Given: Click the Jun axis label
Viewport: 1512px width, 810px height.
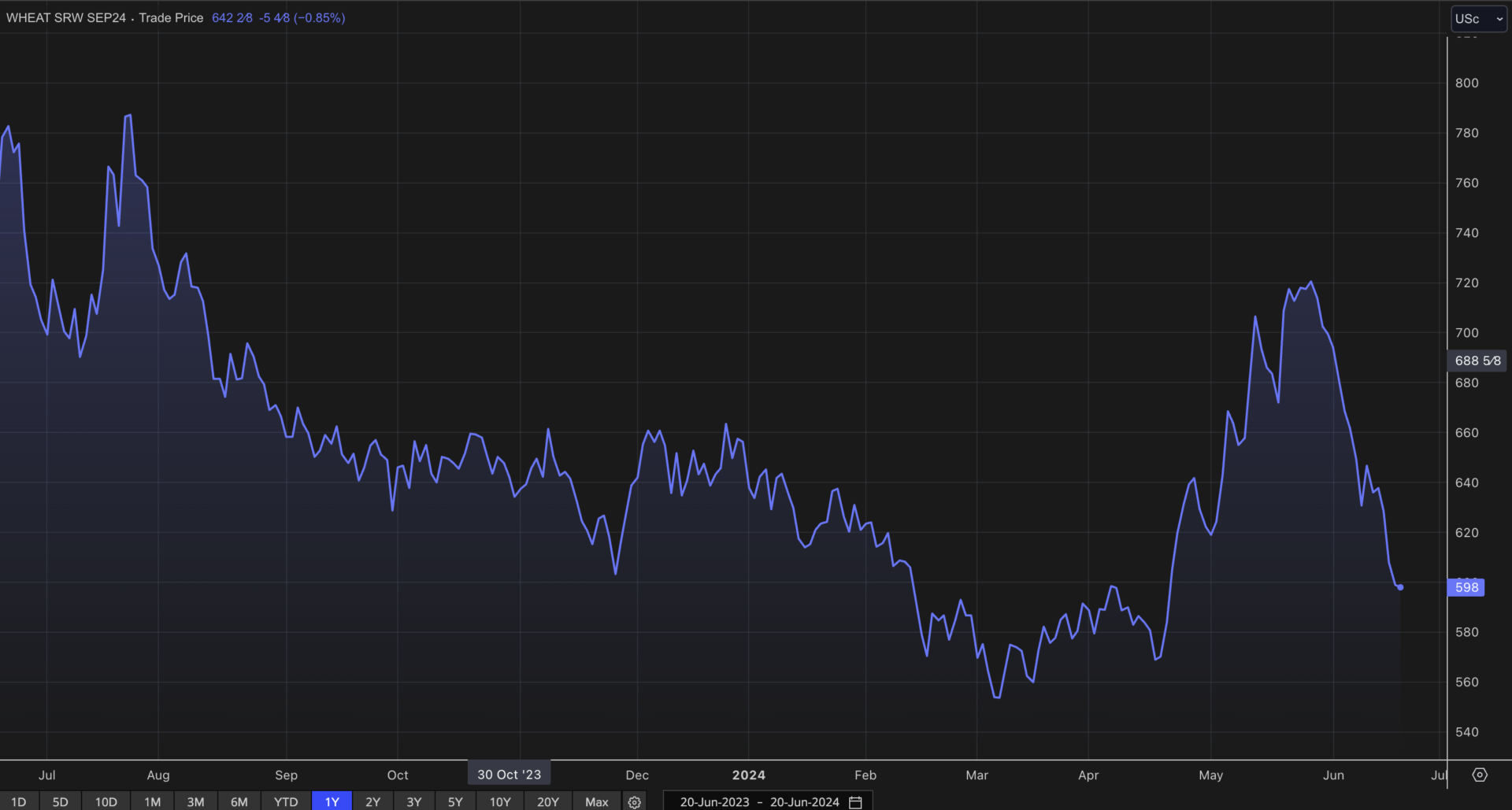Looking at the screenshot, I should (1333, 775).
